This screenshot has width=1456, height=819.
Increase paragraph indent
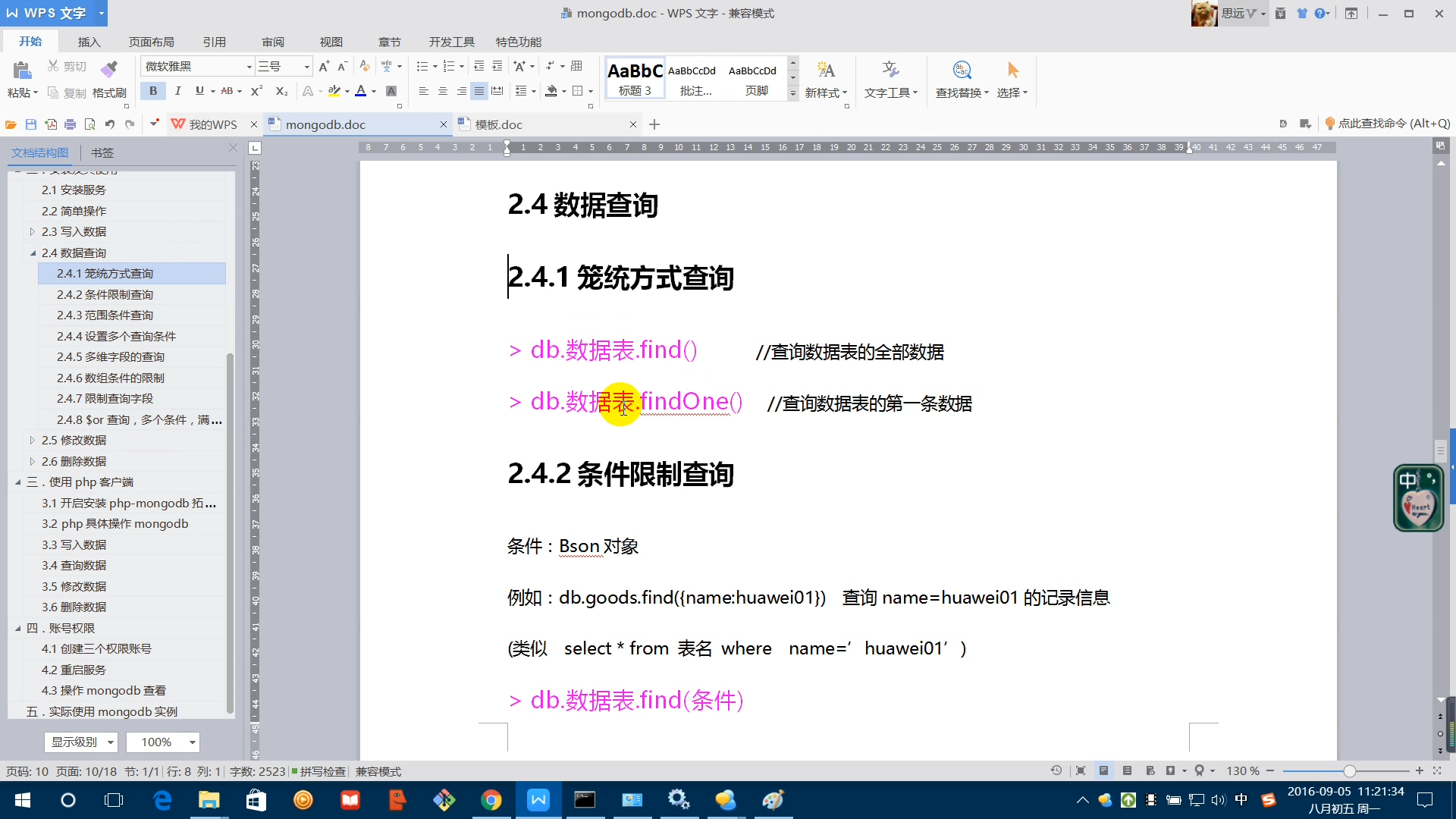497,67
